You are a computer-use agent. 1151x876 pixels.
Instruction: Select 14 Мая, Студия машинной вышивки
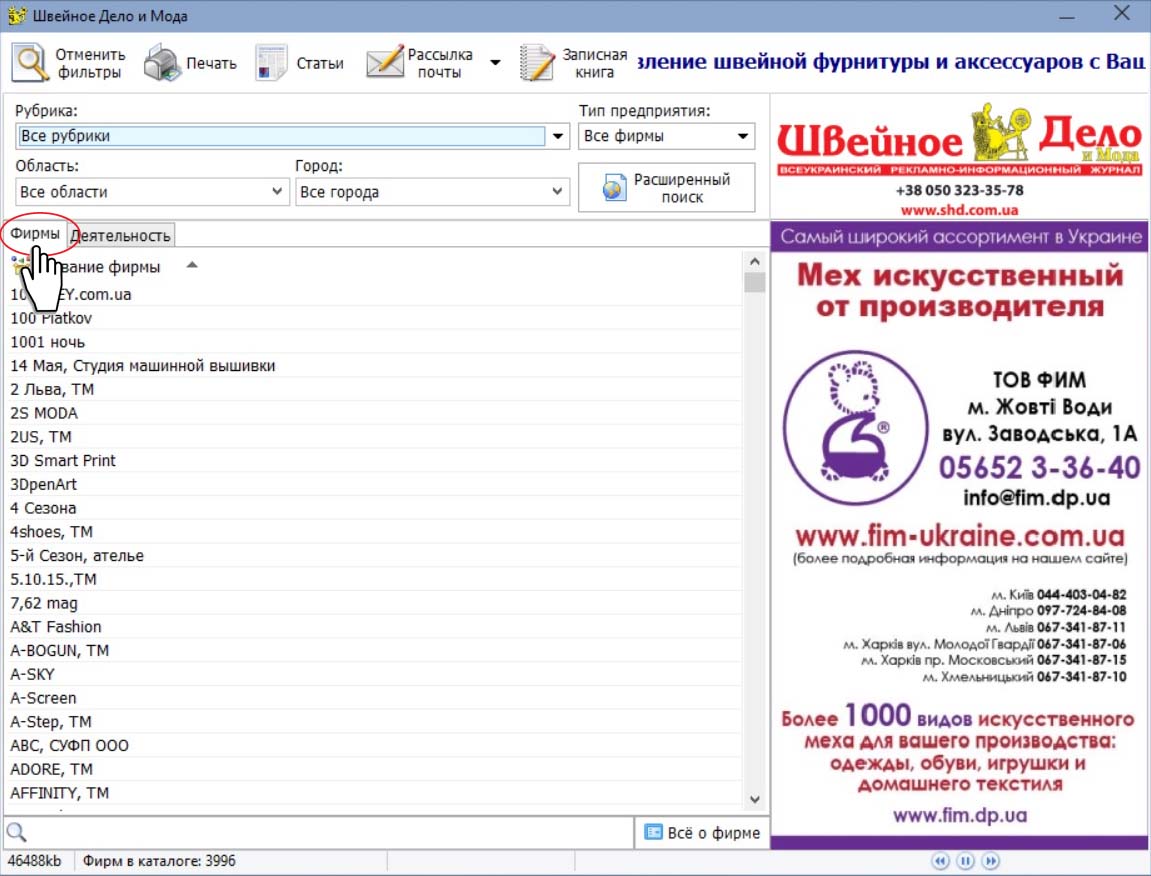coord(374,366)
